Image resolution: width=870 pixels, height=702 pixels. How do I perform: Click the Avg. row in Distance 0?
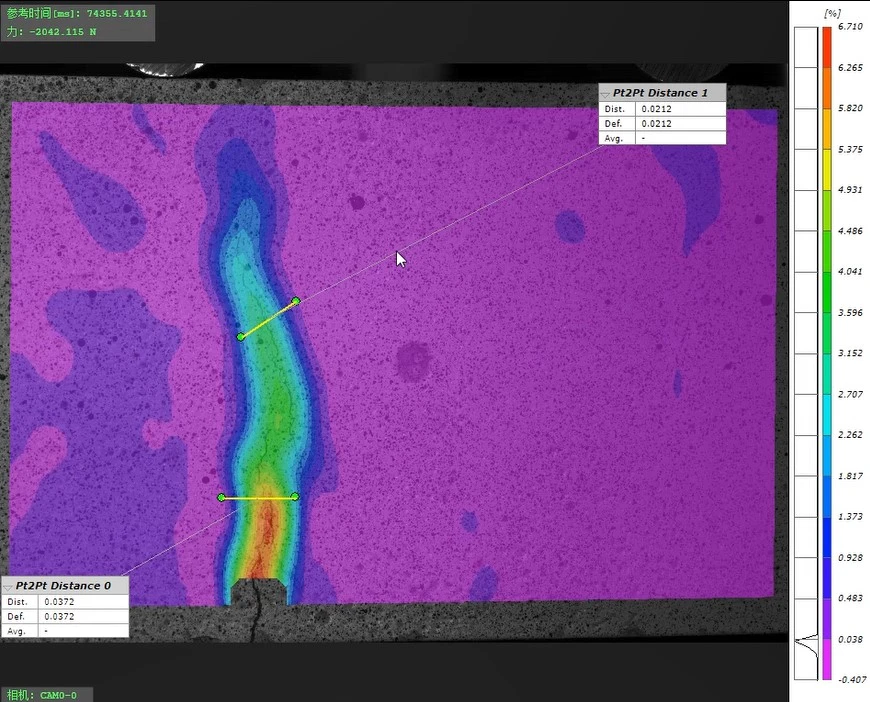66,631
